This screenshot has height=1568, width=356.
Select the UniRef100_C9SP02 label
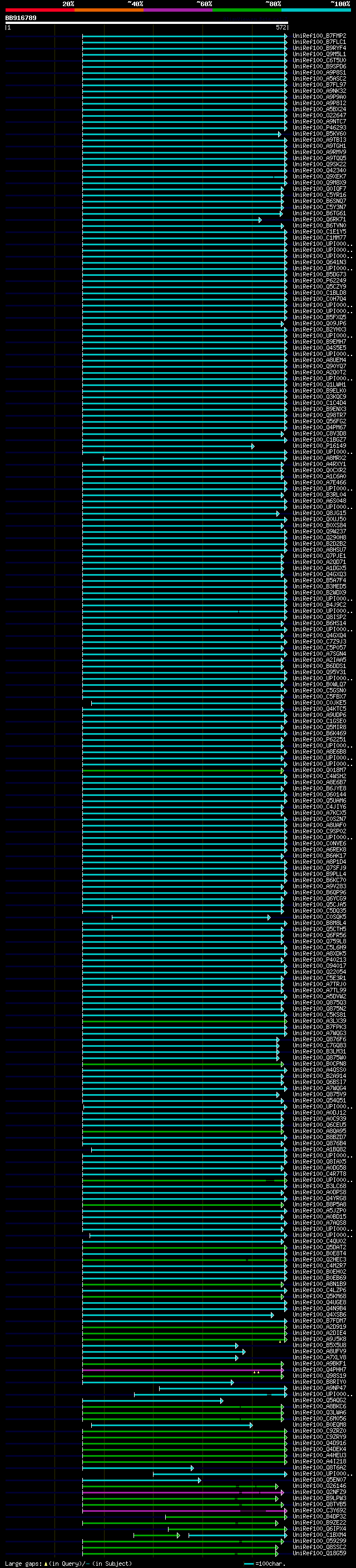[x=319, y=832]
